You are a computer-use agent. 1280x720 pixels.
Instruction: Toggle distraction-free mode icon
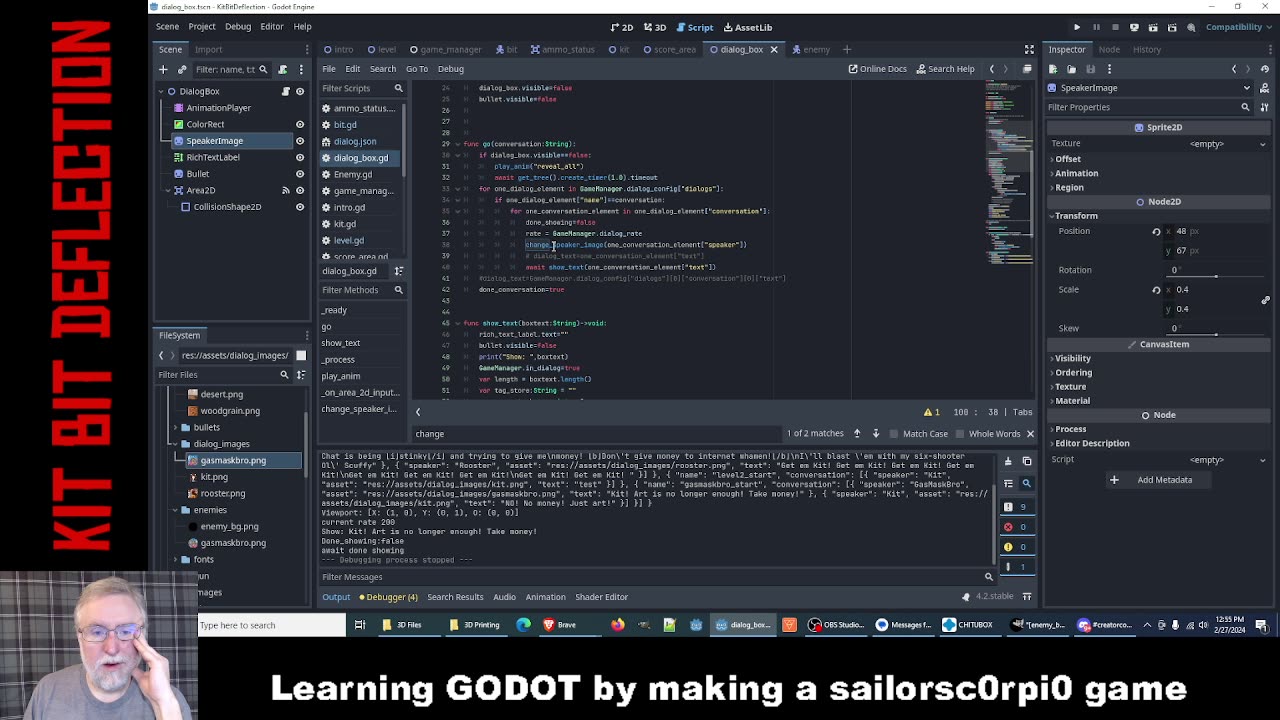click(1029, 49)
